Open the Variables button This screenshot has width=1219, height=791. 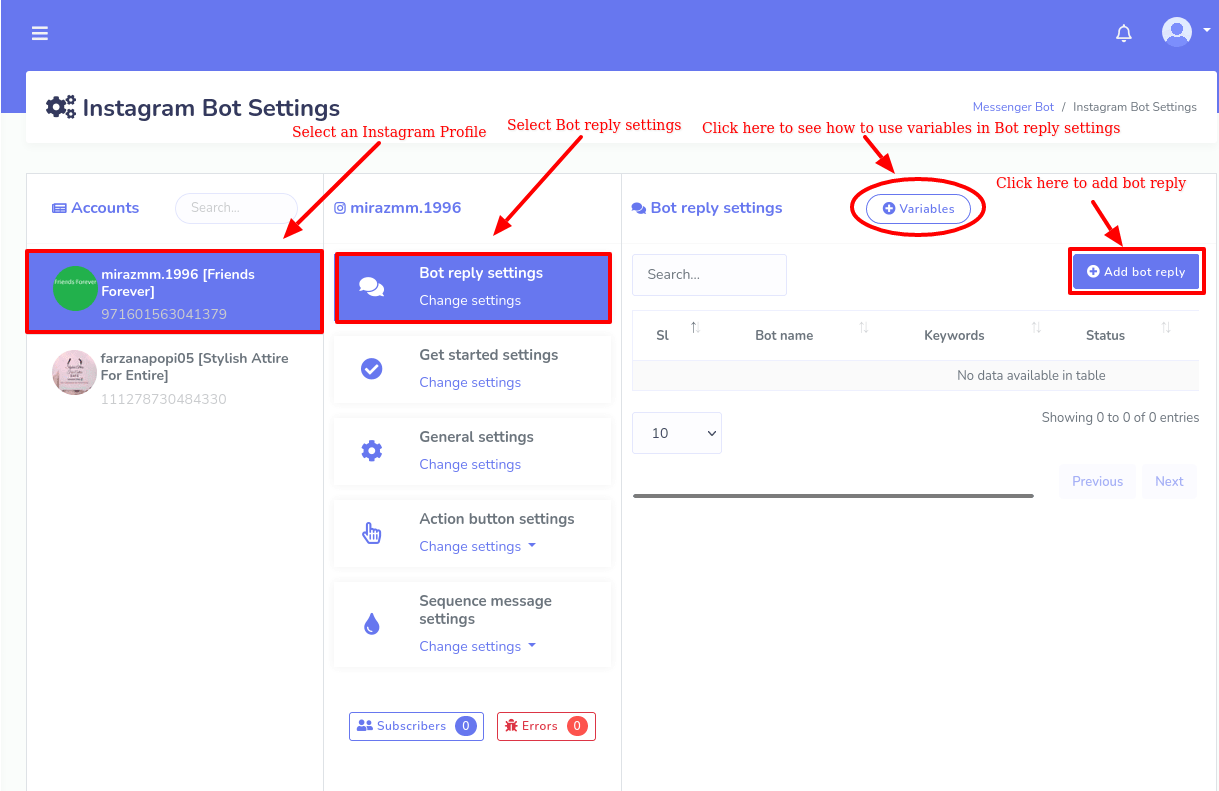(918, 209)
